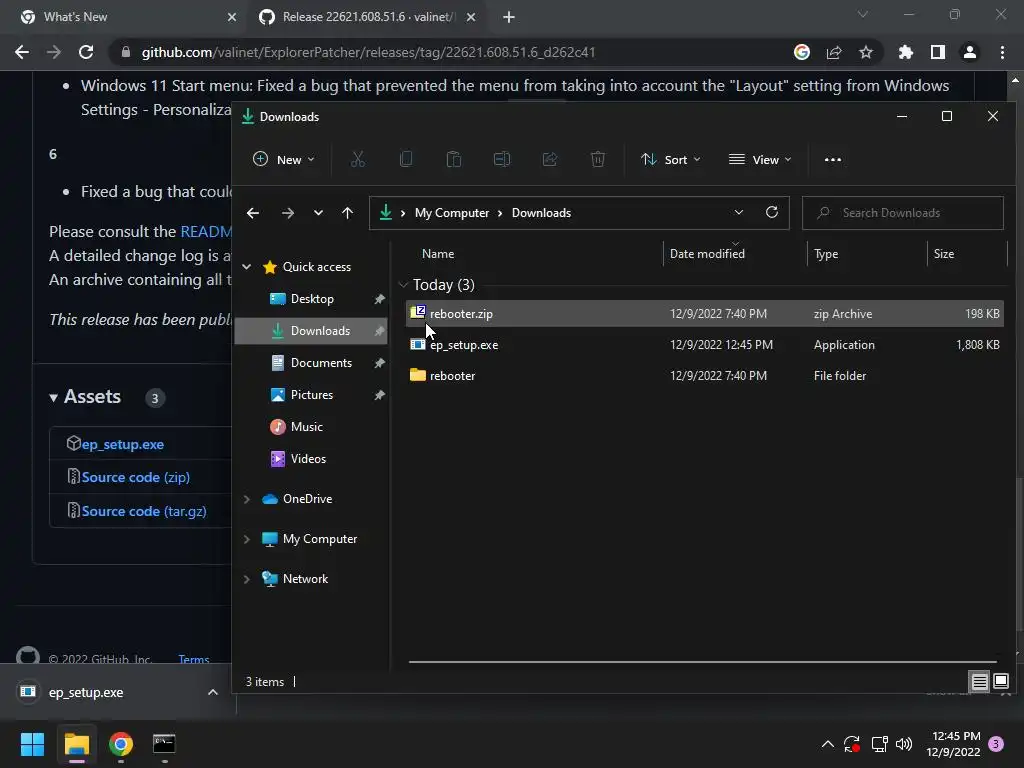The height and width of the screenshot is (768, 1024).
Task: Select Pictures in Quick access
Action: click(311, 394)
